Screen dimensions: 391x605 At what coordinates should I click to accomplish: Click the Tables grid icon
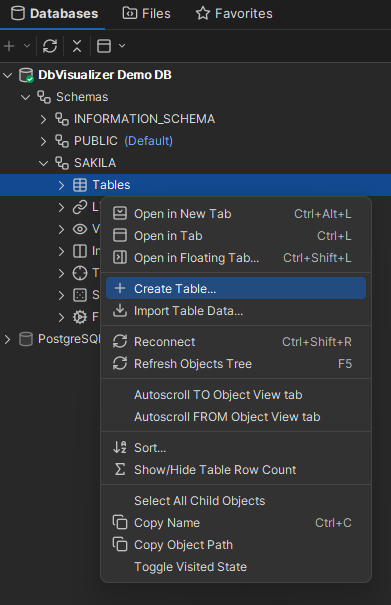coord(80,185)
